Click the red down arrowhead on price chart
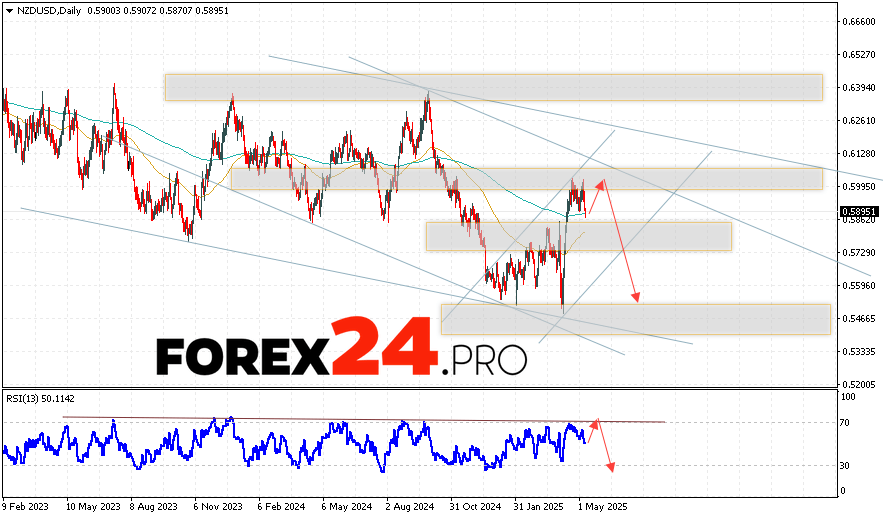883x518 pixels. pos(635,298)
